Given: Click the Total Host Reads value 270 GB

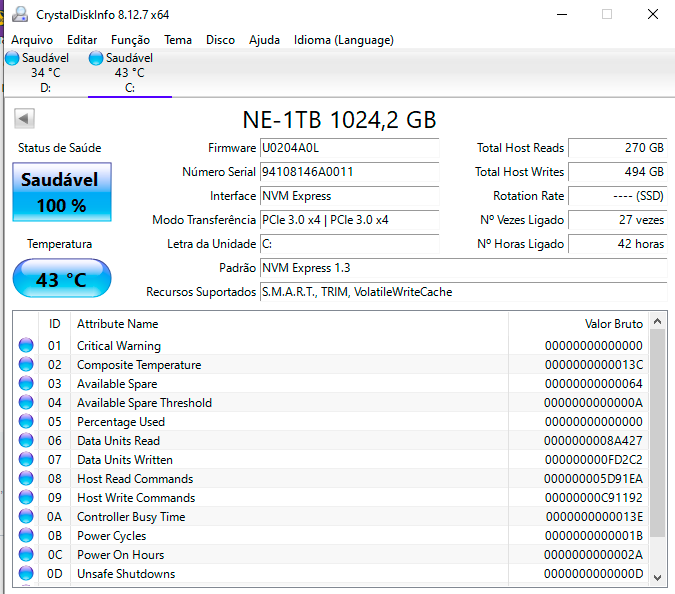Looking at the screenshot, I should coord(617,148).
